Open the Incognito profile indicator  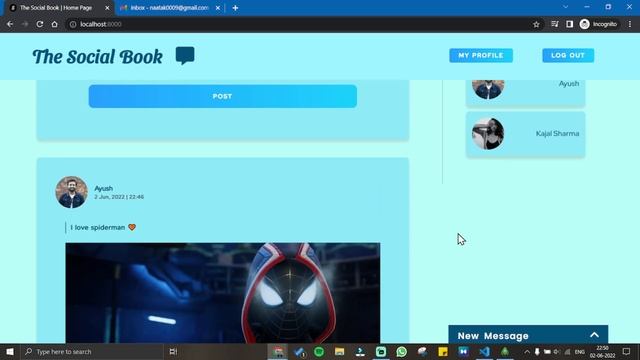tap(598, 24)
